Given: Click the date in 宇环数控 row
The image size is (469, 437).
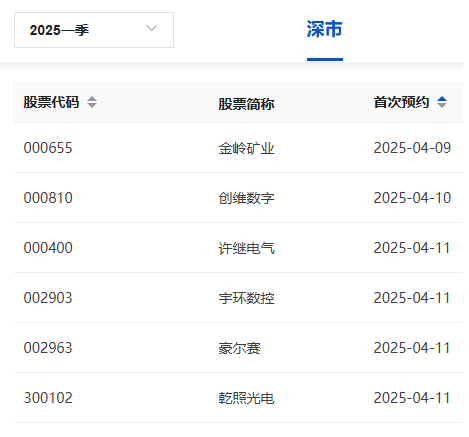Looking at the screenshot, I should [412, 298].
